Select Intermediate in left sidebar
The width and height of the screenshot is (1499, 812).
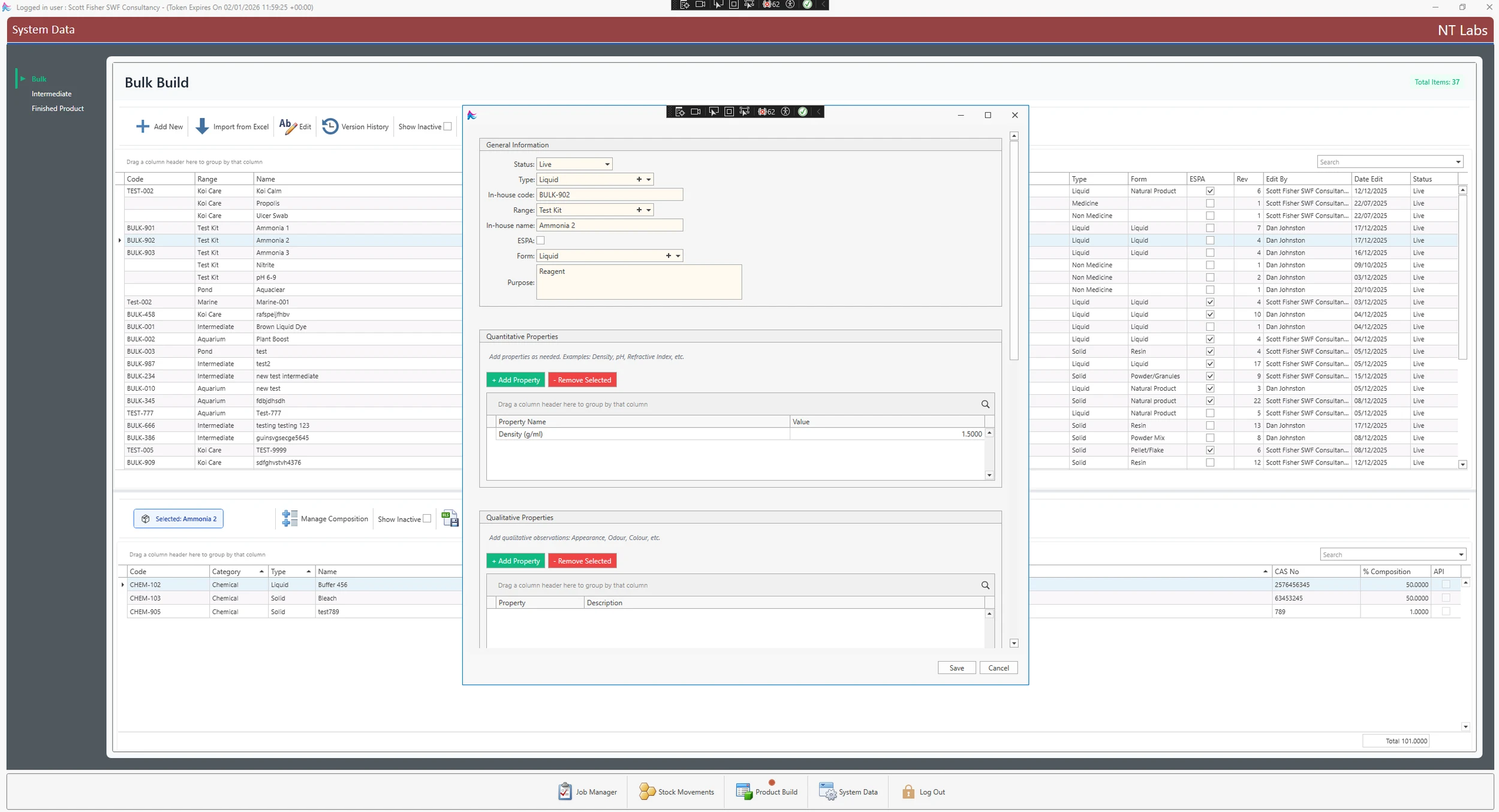point(52,93)
